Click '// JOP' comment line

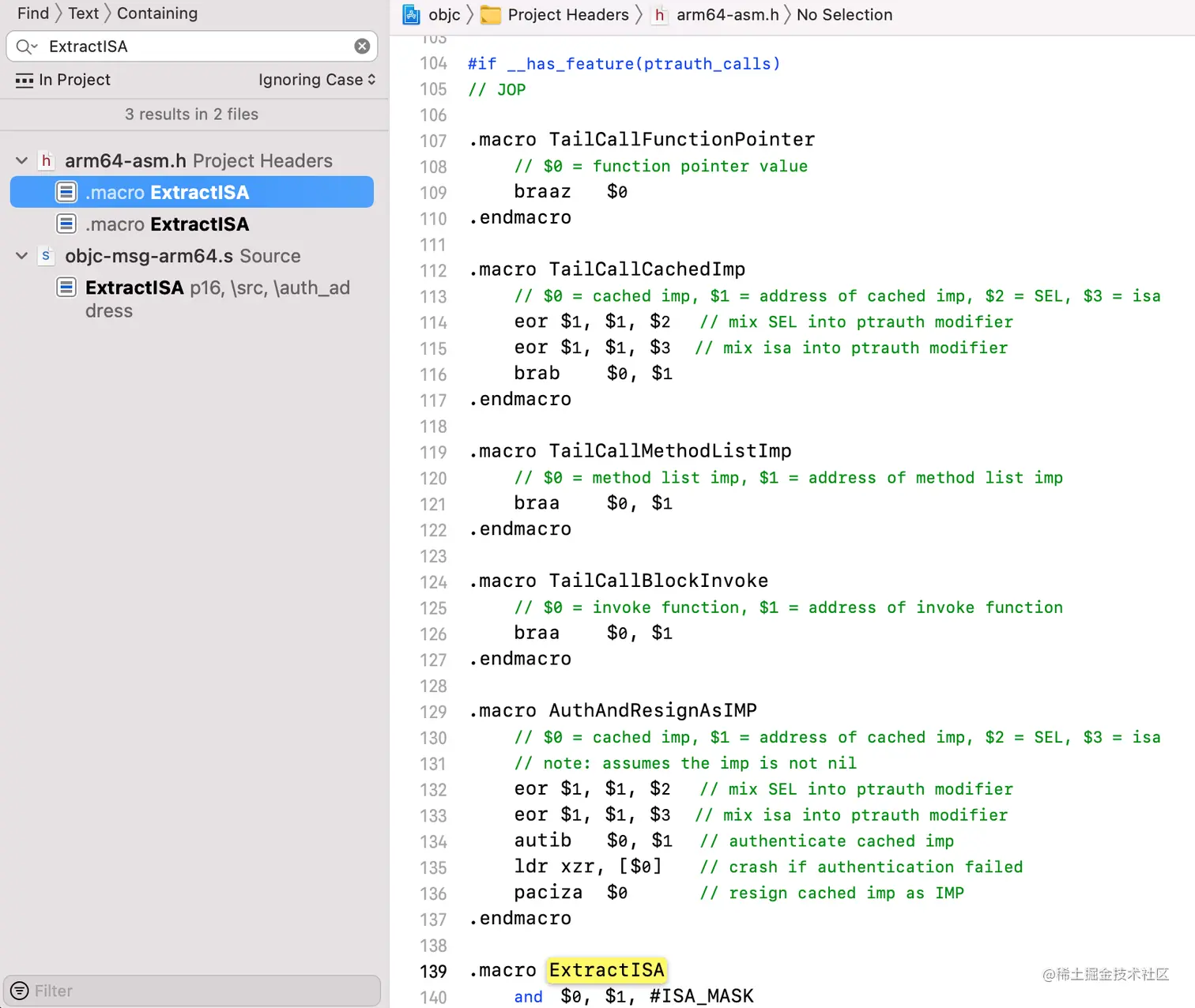(x=496, y=90)
